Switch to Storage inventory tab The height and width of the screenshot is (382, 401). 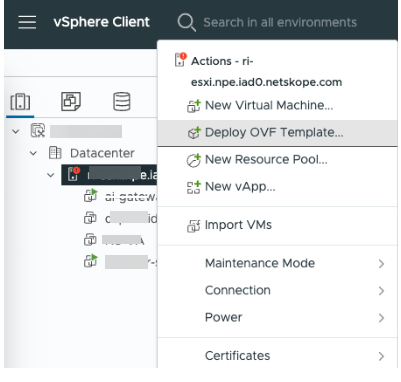pyautogui.click(x=122, y=101)
